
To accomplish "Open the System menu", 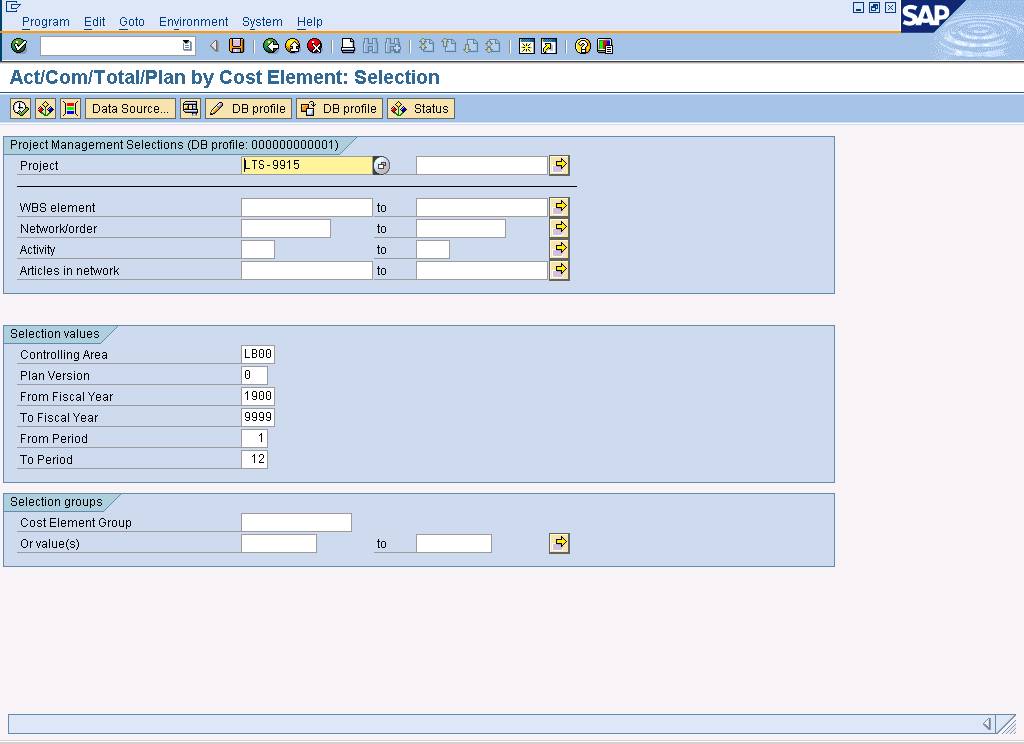I will (x=262, y=22).
